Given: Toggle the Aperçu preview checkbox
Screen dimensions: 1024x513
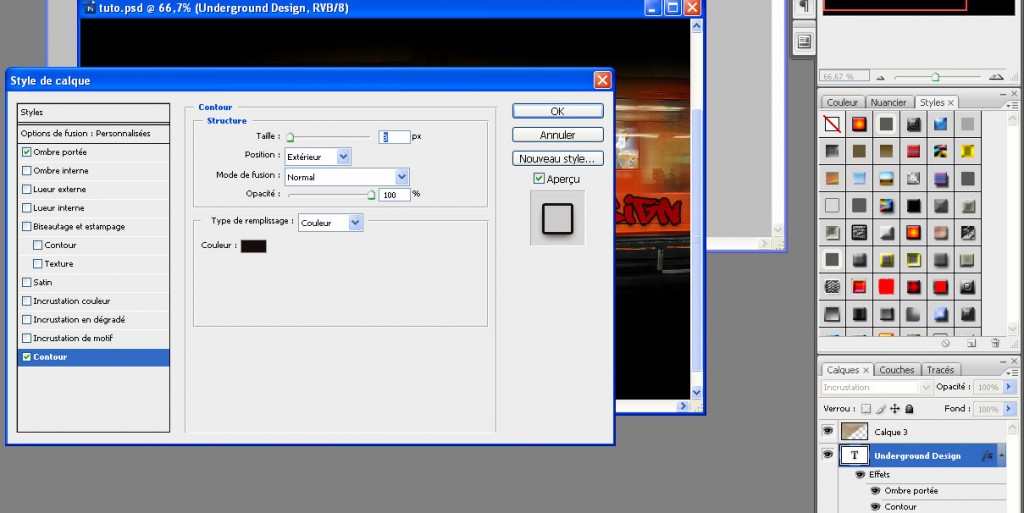Looking at the screenshot, I should coord(539,179).
